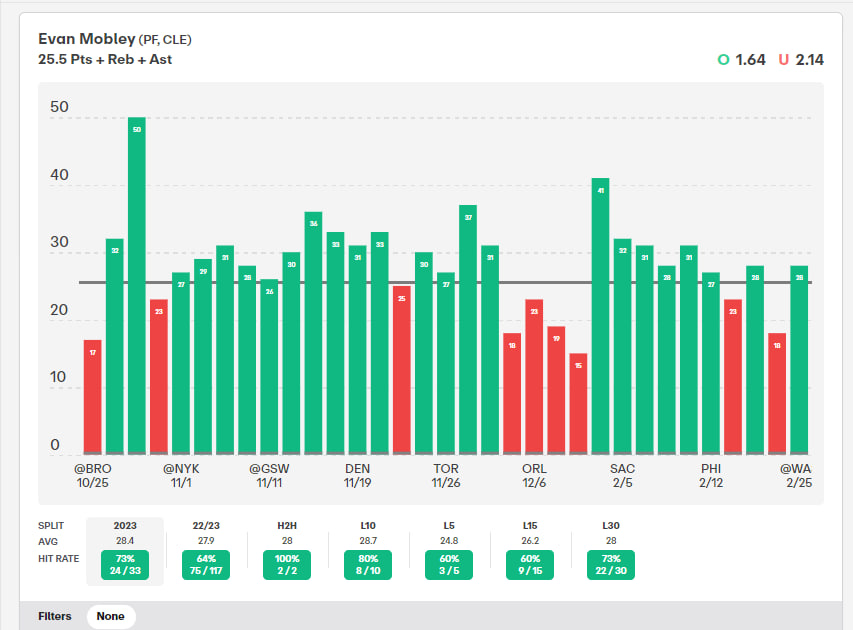Open the Filters None button

[111, 616]
